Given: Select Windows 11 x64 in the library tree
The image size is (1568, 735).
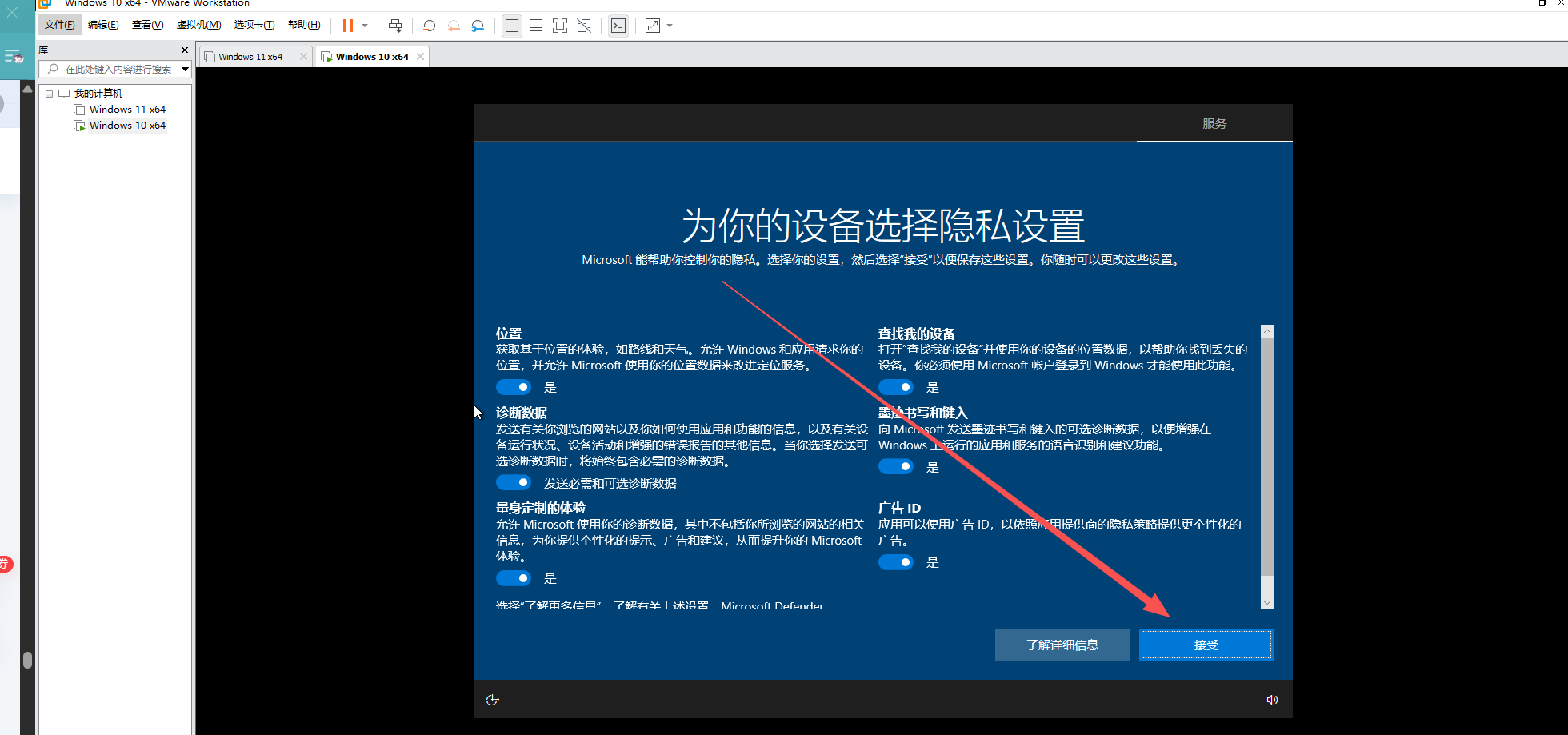Looking at the screenshot, I should (x=127, y=110).
